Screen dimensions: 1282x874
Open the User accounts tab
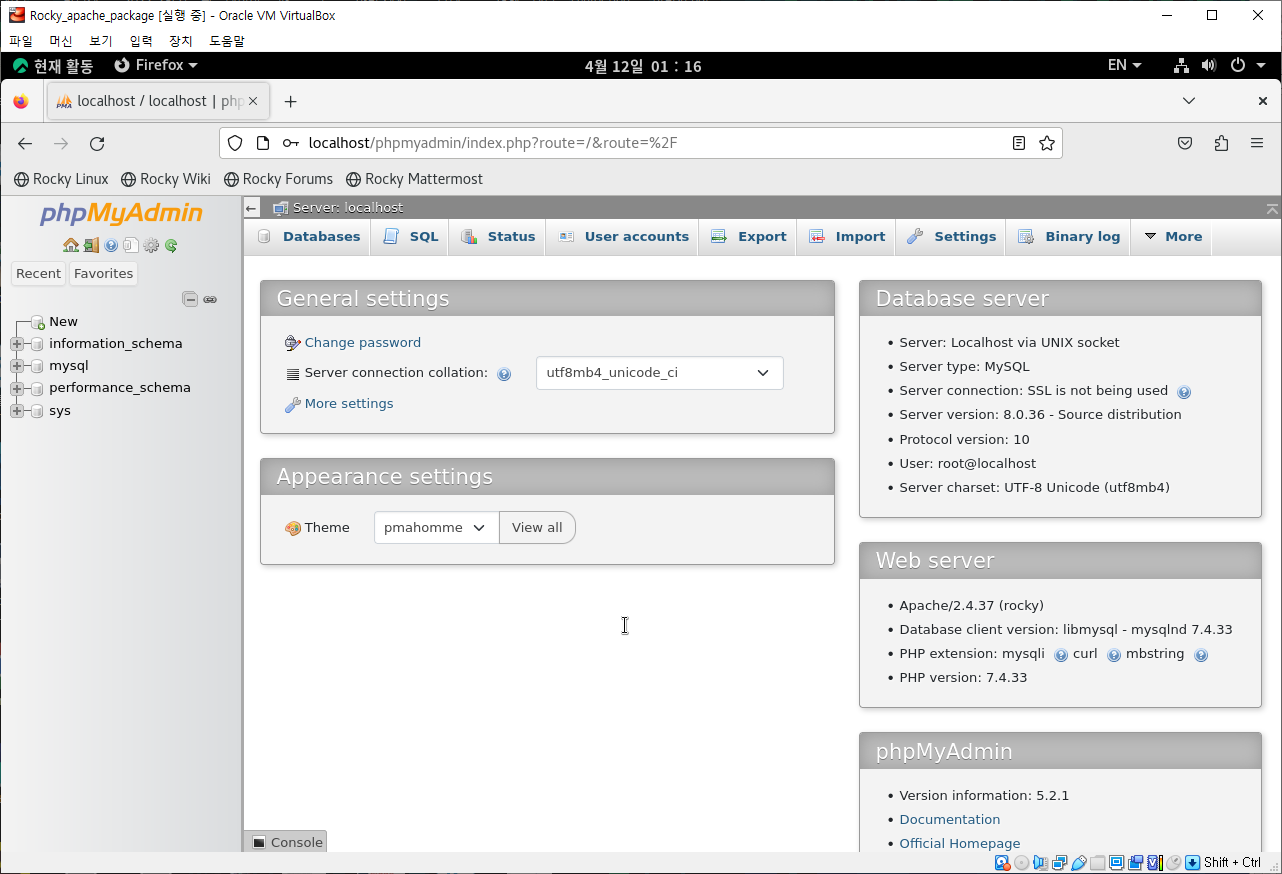pos(623,237)
